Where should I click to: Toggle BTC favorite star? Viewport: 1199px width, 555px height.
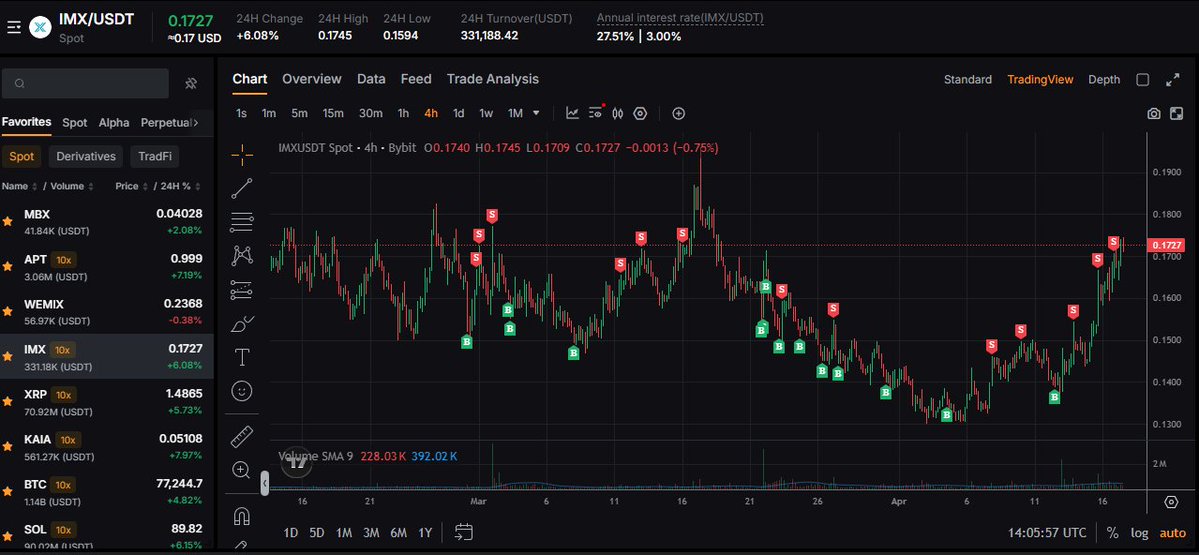coord(8,492)
